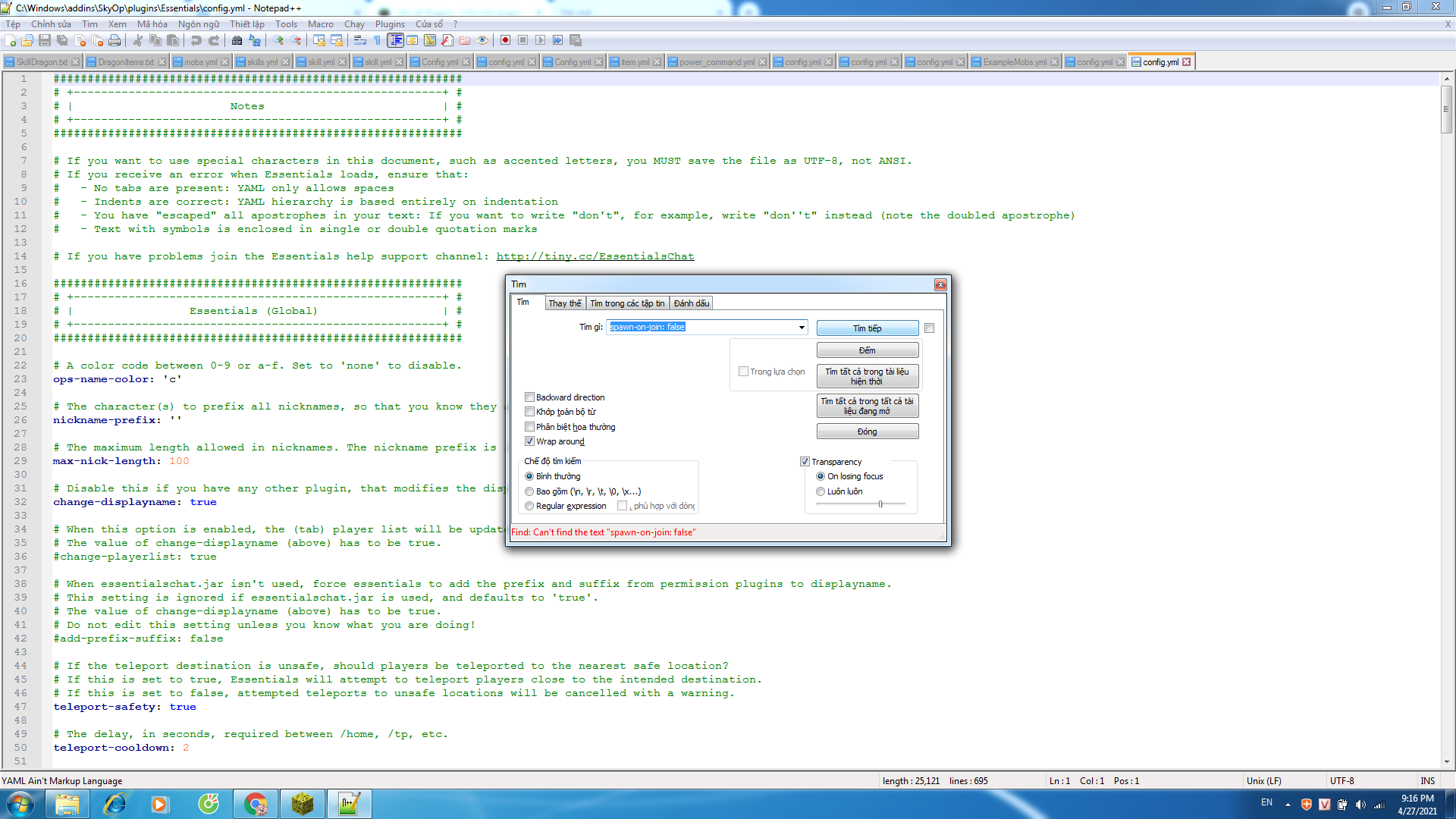Switch to the Thay thế tab
The image size is (1456, 819).
click(564, 303)
